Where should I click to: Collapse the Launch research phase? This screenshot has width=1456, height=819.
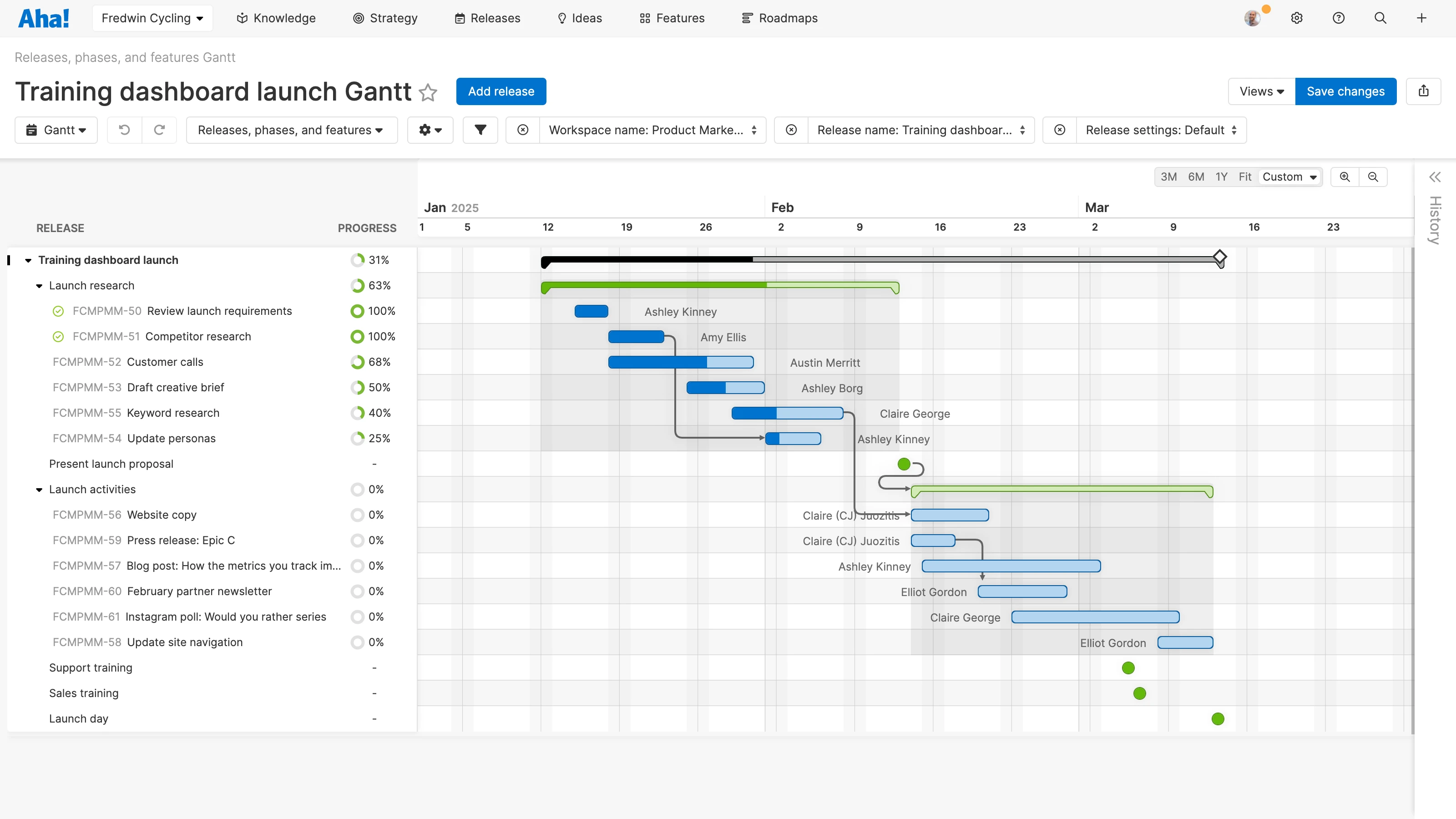point(38,285)
